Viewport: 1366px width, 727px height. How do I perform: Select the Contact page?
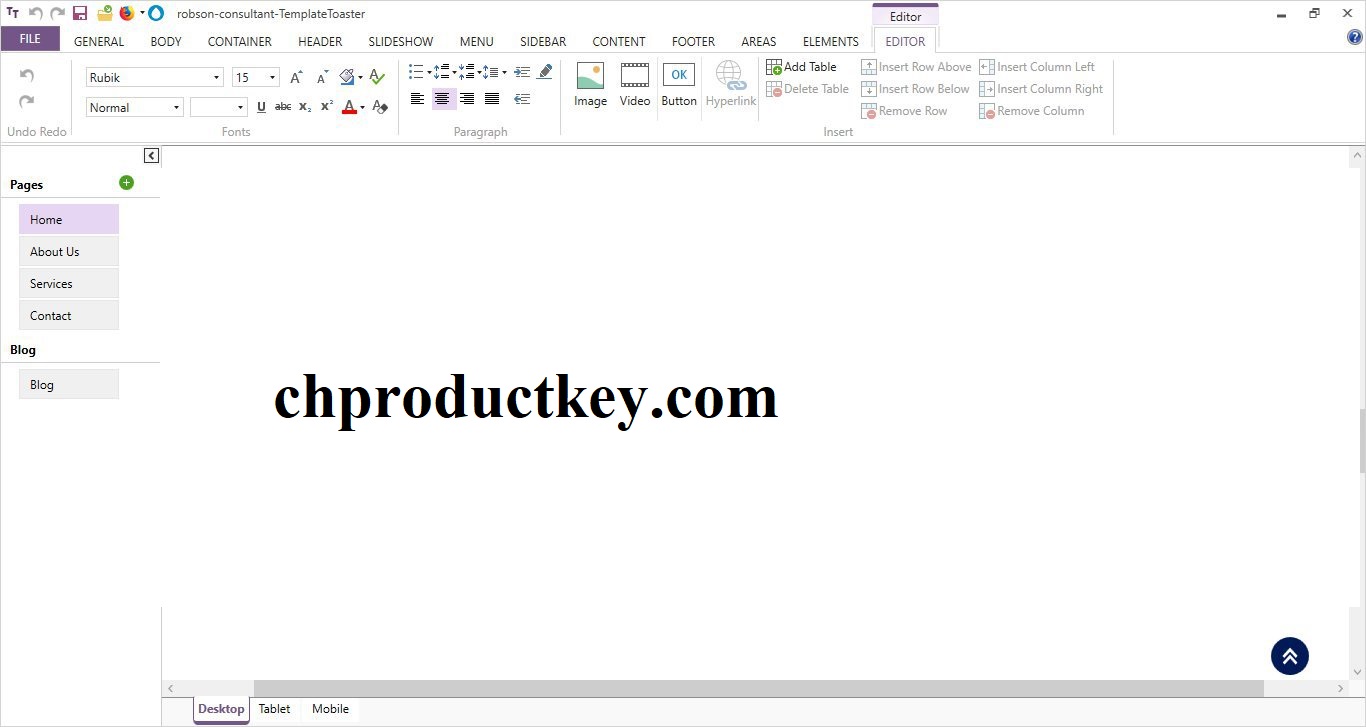[69, 315]
